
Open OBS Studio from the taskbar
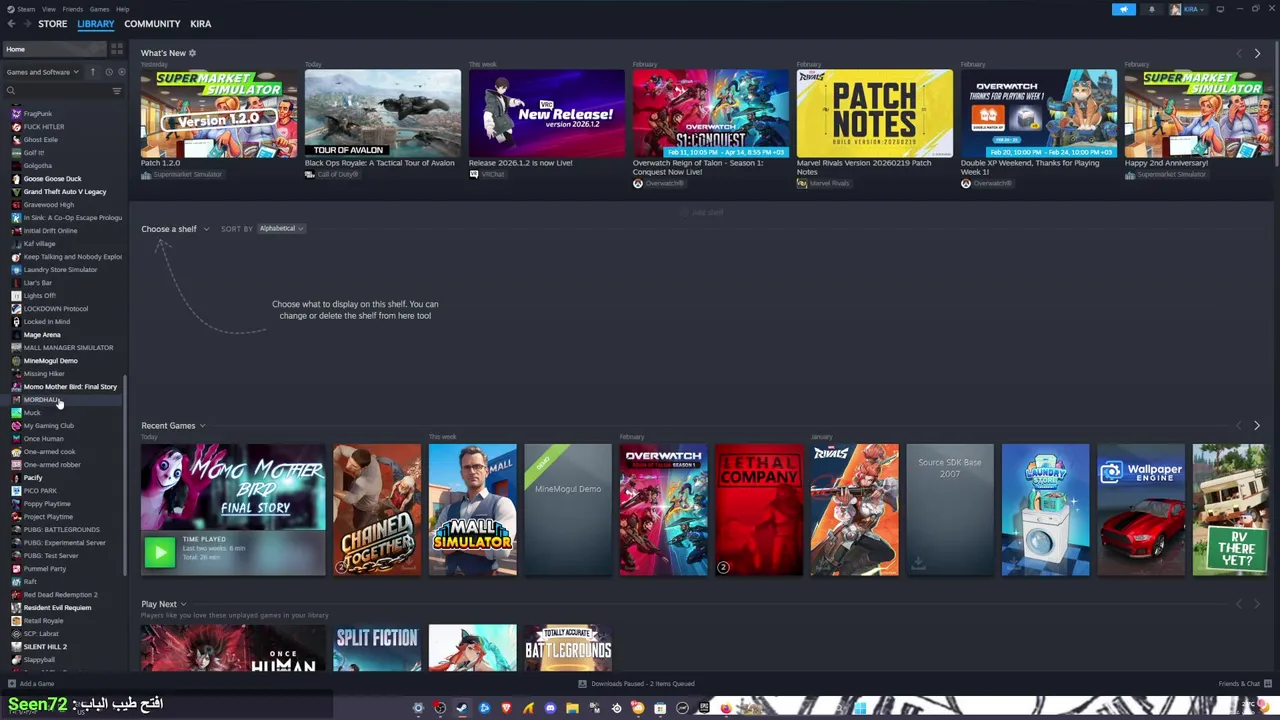(440, 708)
